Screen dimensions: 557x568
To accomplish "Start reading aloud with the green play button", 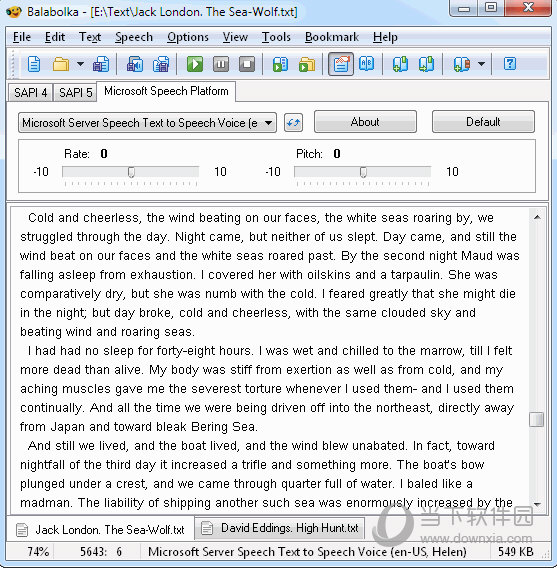I will click(x=195, y=64).
